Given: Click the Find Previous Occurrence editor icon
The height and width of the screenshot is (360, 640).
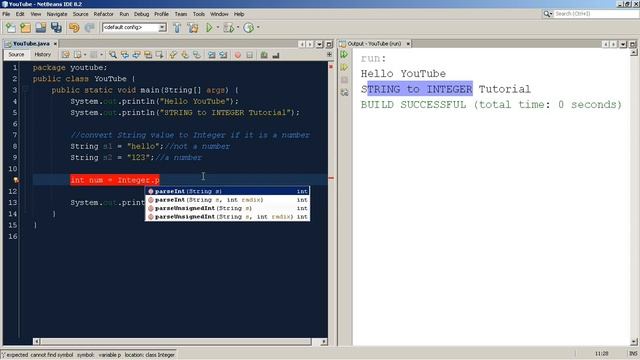Looking at the screenshot, I should coord(124,55).
